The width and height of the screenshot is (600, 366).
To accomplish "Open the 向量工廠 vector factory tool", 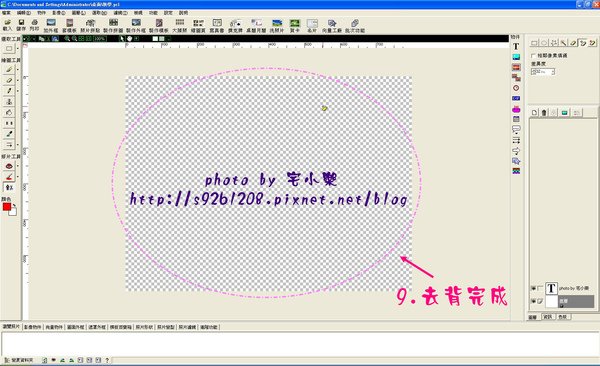I will 332,26.
